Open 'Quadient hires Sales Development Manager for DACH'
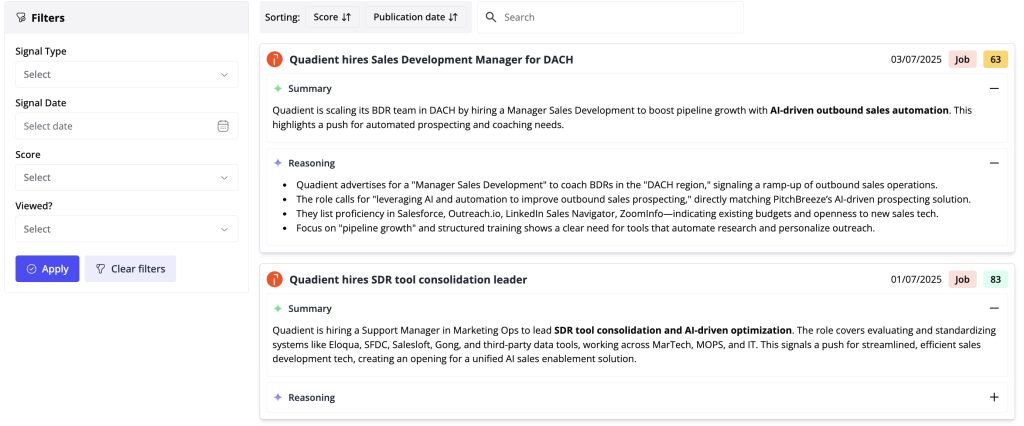The height and width of the screenshot is (426, 1024). (x=431, y=59)
